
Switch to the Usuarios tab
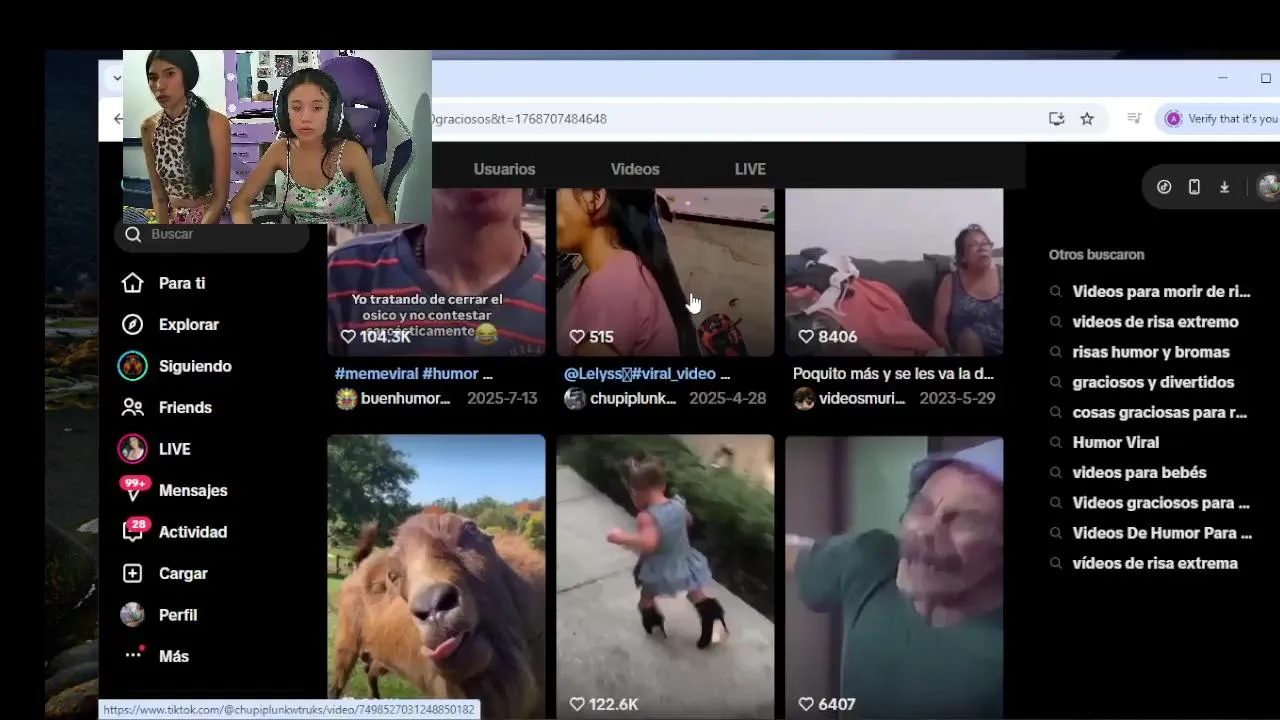504,169
